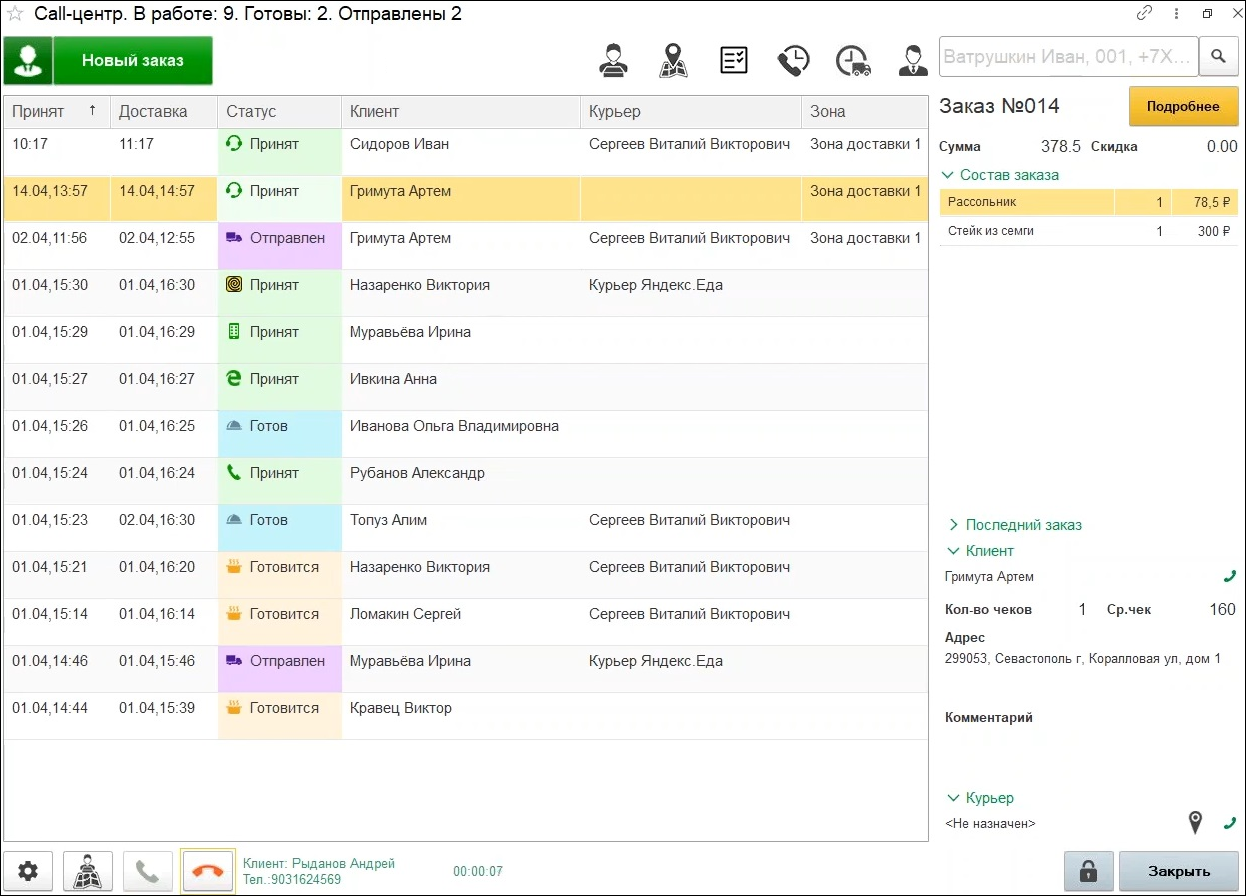Open settings gear at bottom left
This screenshot has width=1246, height=896.
pyautogui.click(x=28, y=871)
